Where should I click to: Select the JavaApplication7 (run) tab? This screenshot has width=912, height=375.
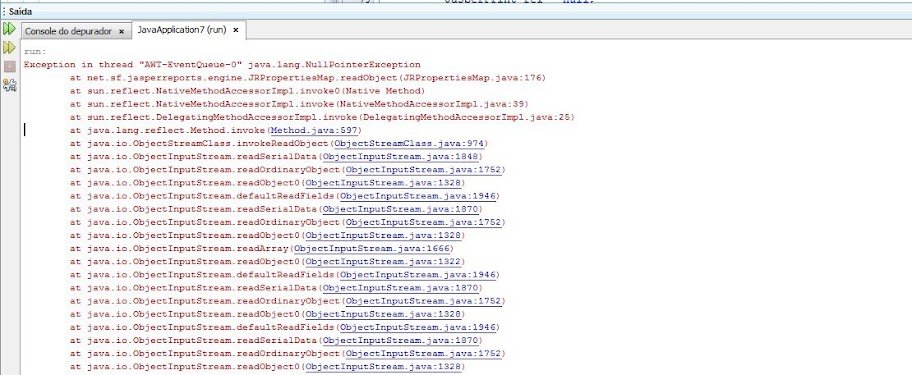181,30
